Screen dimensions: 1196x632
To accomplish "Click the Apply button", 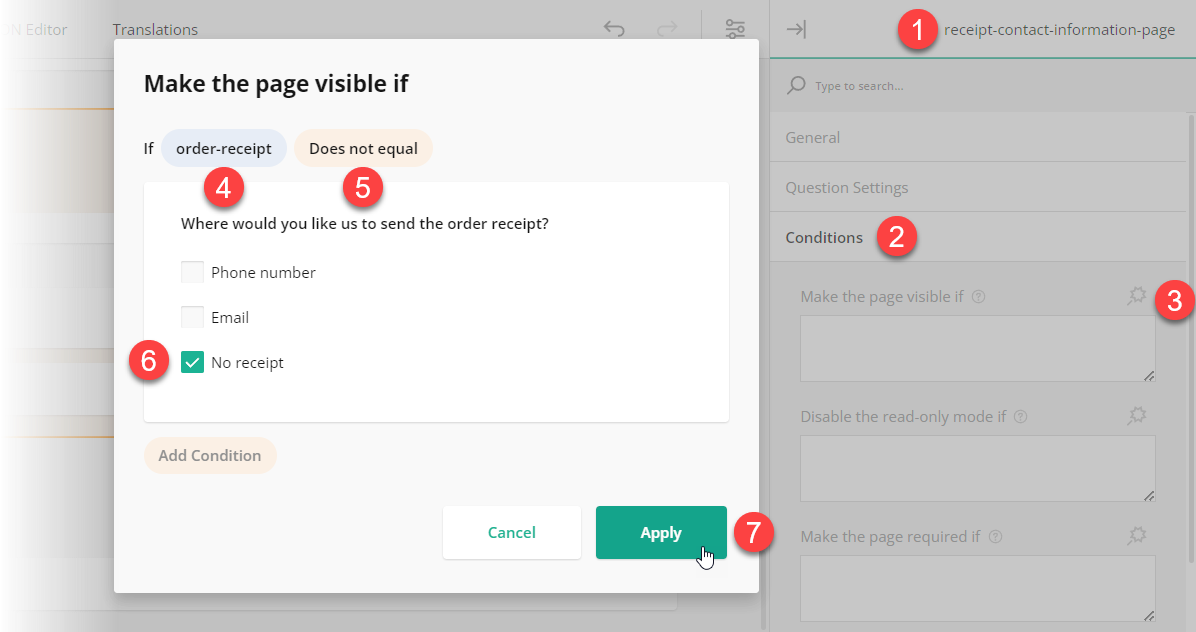I will point(661,532).
